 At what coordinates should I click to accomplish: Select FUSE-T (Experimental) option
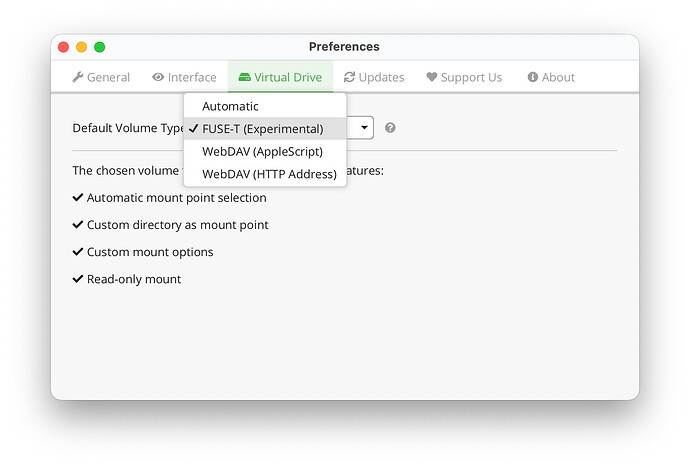265,129
